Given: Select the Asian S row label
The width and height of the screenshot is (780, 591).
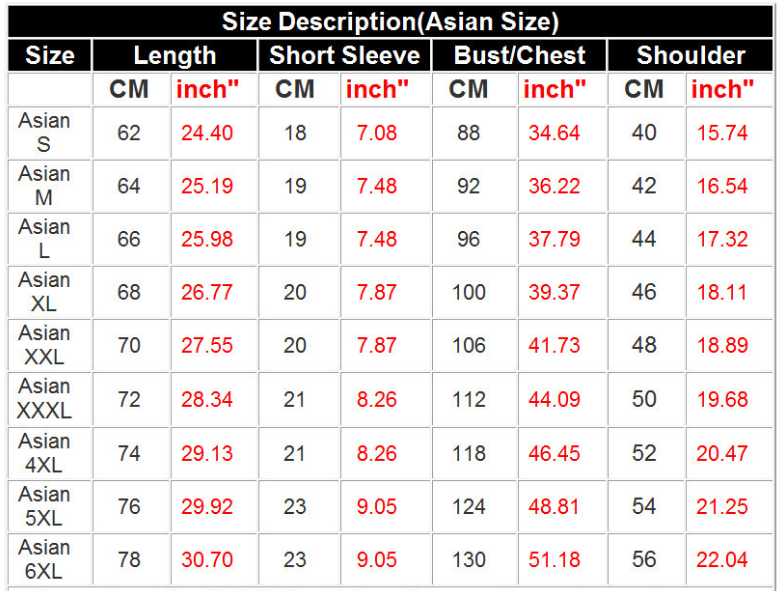Looking at the screenshot, I should pyautogui.click(x=44, y=132).
